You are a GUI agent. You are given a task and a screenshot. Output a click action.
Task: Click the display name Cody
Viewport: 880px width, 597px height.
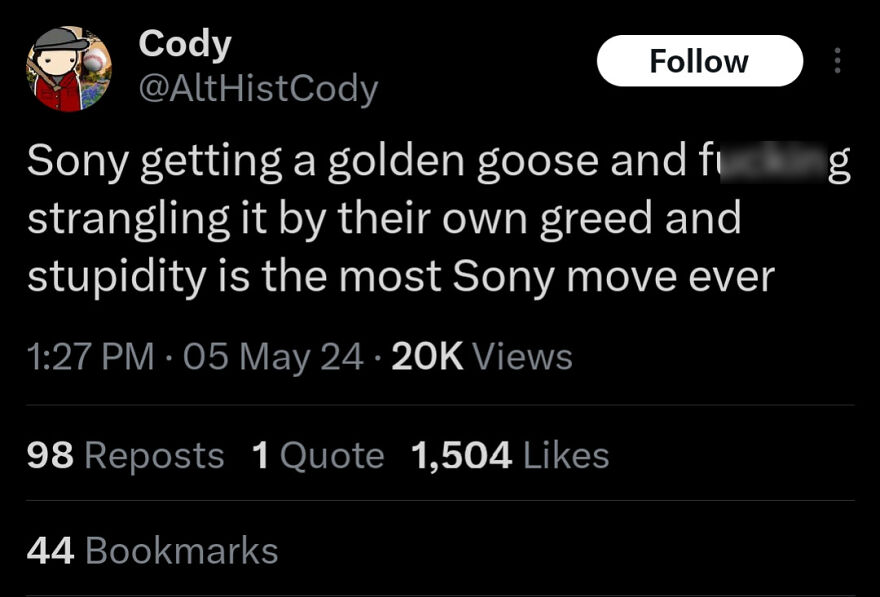click(x=184, y=43)
